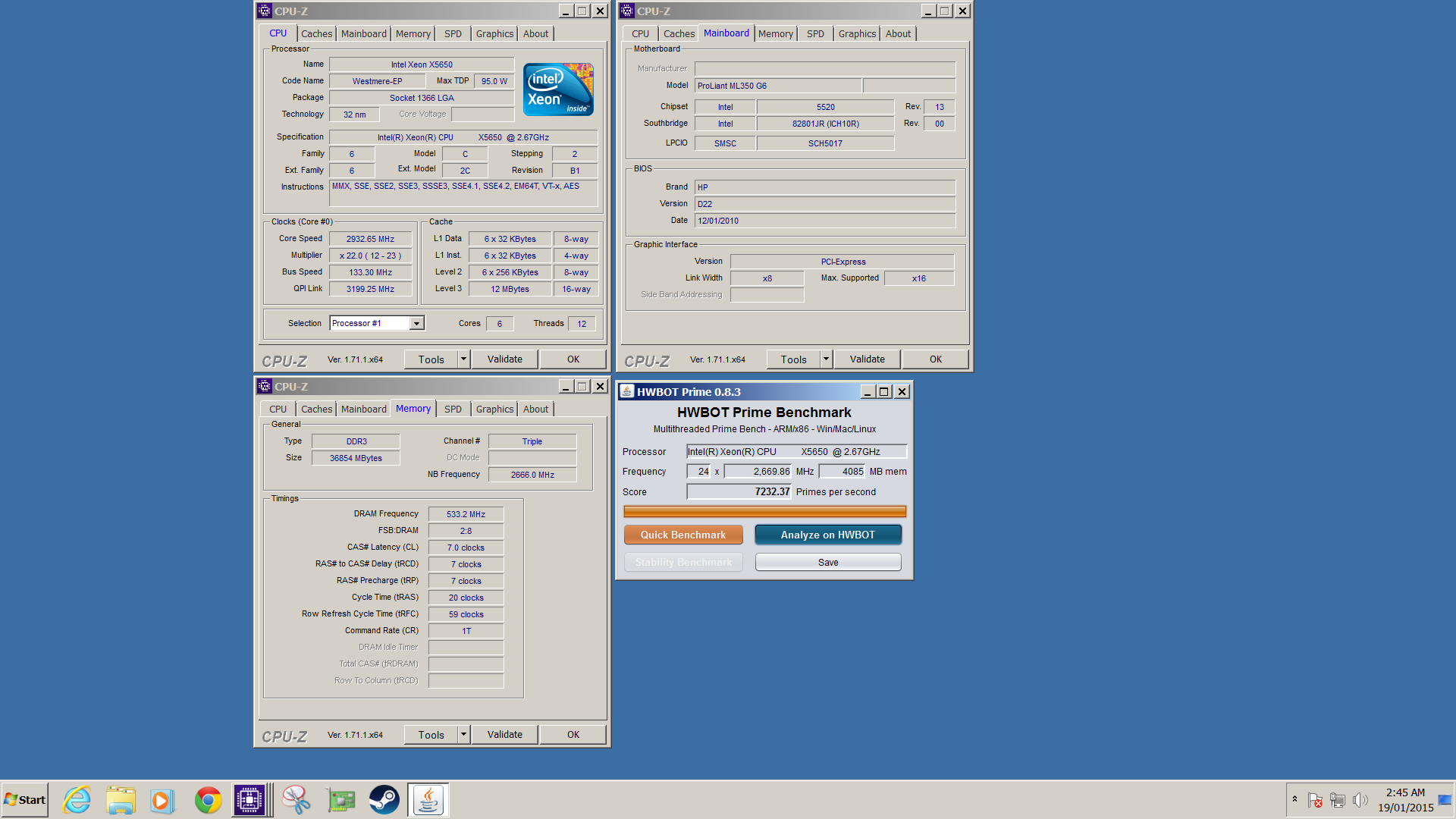Click the CPU-Z icon in top-left window title
The width and height of the screenshot is (1456, 819).
tap(264, 11)
